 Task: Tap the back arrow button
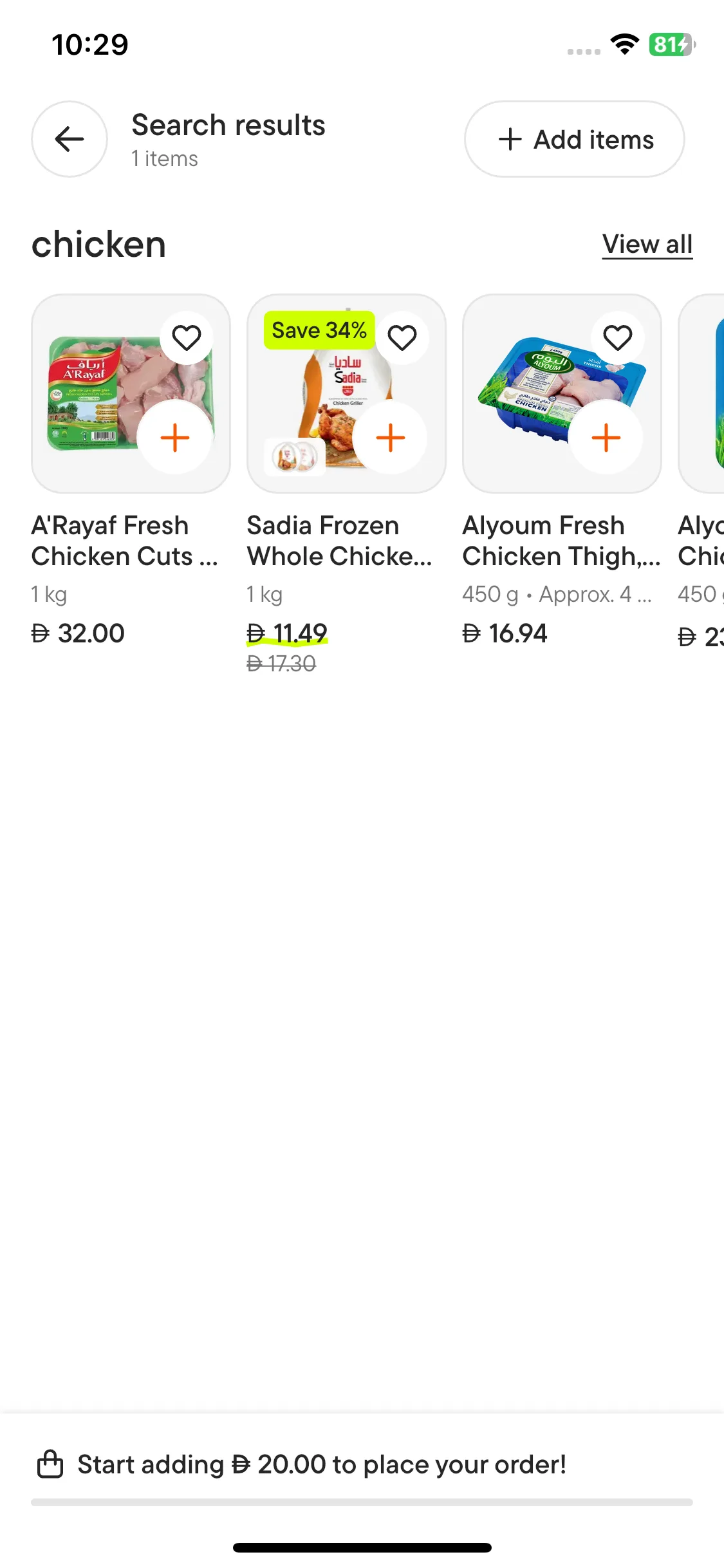[70, 139]
